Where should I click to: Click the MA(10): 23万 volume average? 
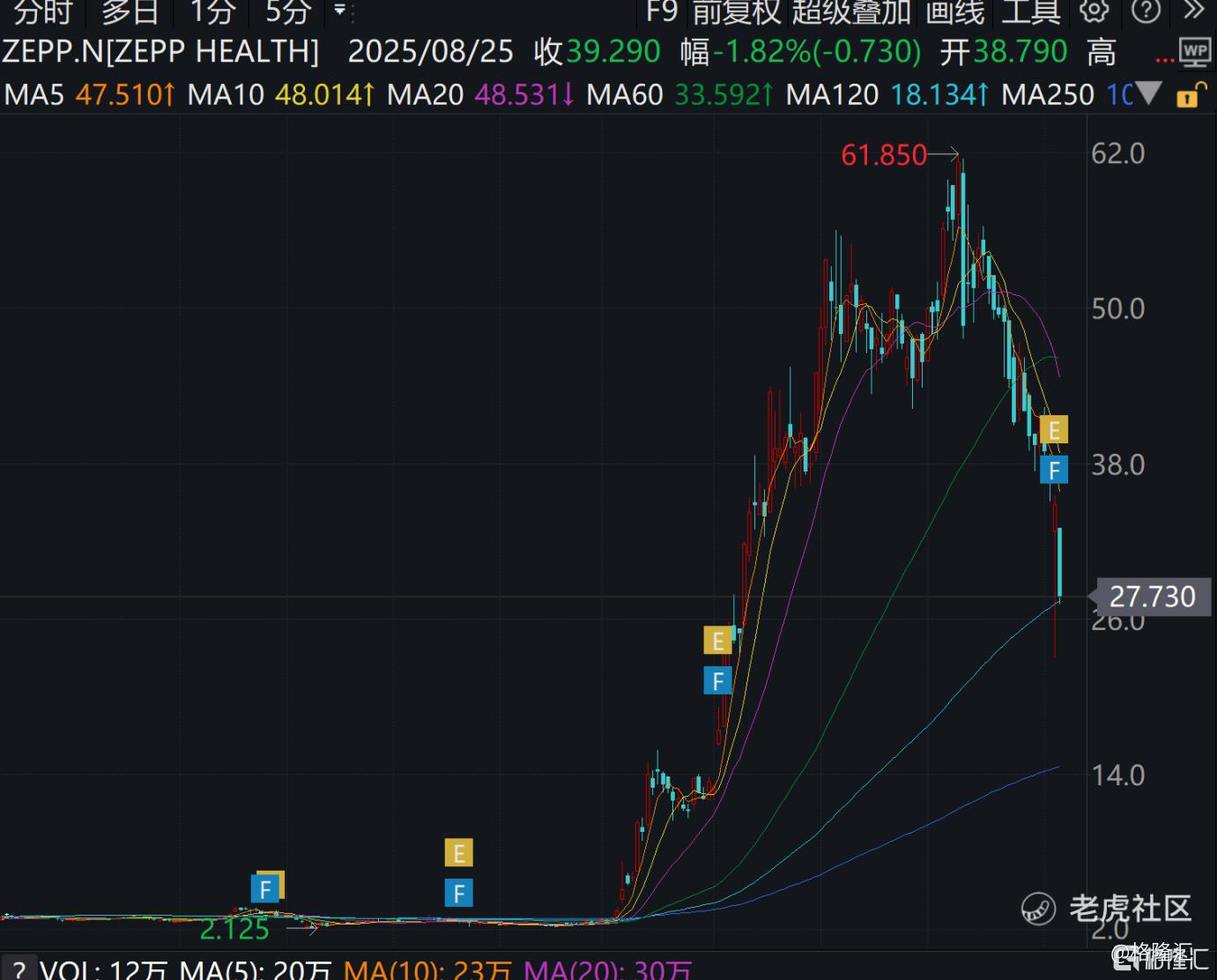[427, 969]
